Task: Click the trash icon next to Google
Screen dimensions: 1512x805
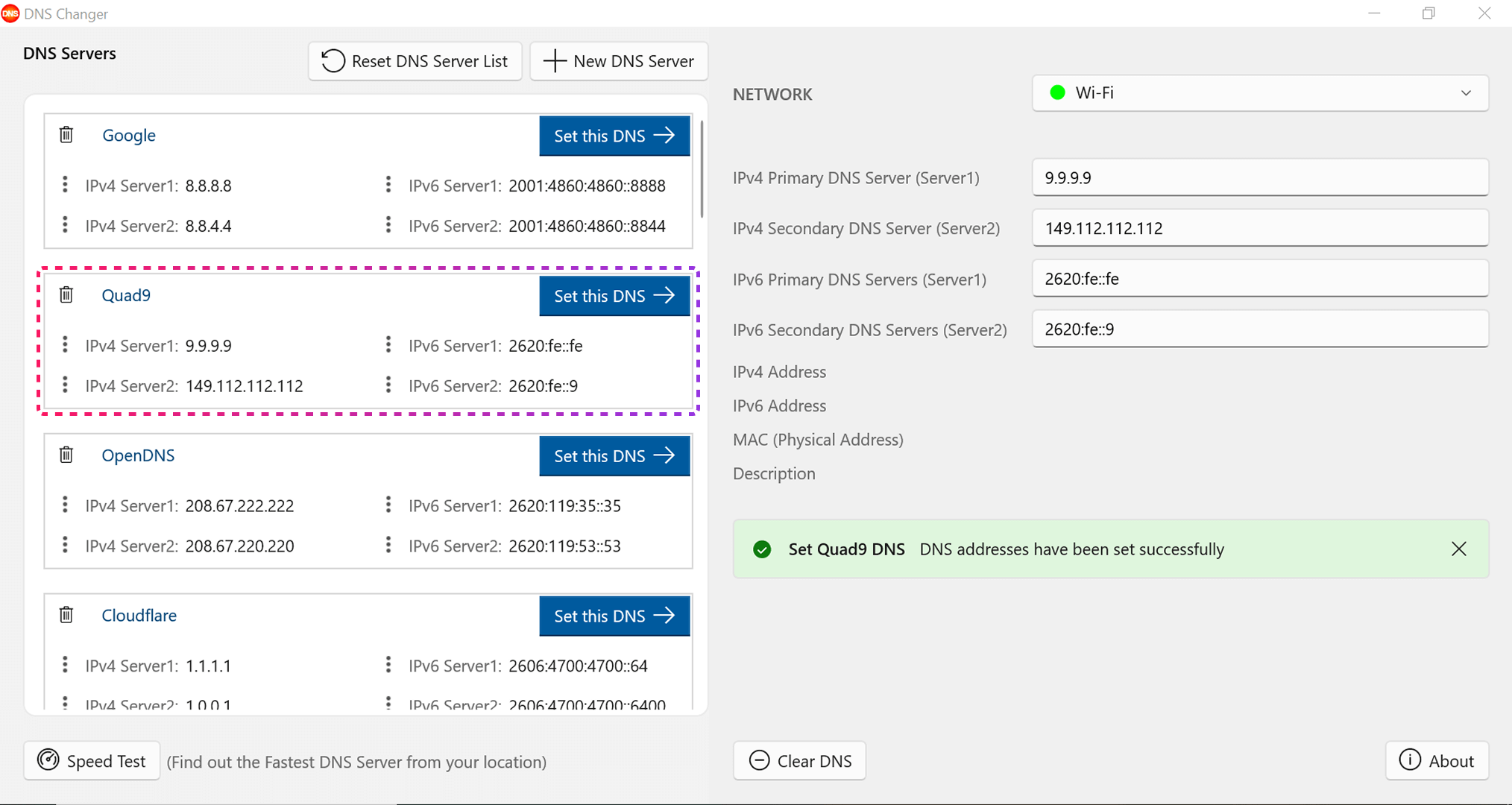Action: (66, 135)
